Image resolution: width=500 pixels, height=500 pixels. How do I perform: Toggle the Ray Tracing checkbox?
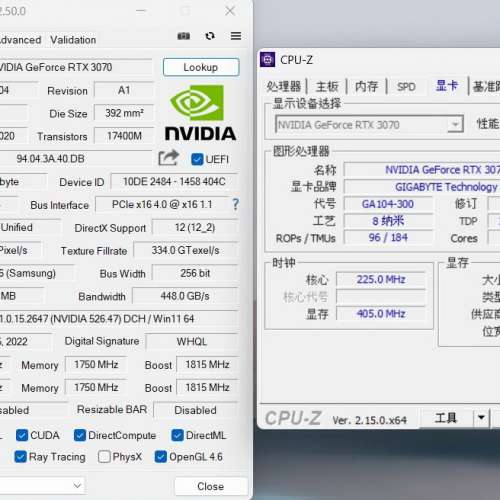pyautogui.click(x=21, y=457)
